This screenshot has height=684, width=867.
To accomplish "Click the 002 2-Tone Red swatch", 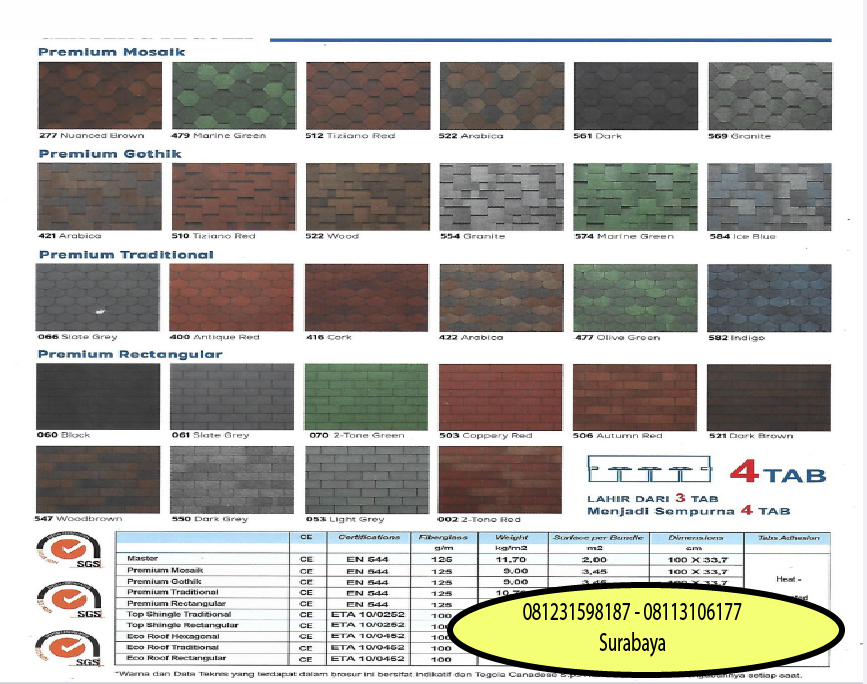I will click(500, 480).
